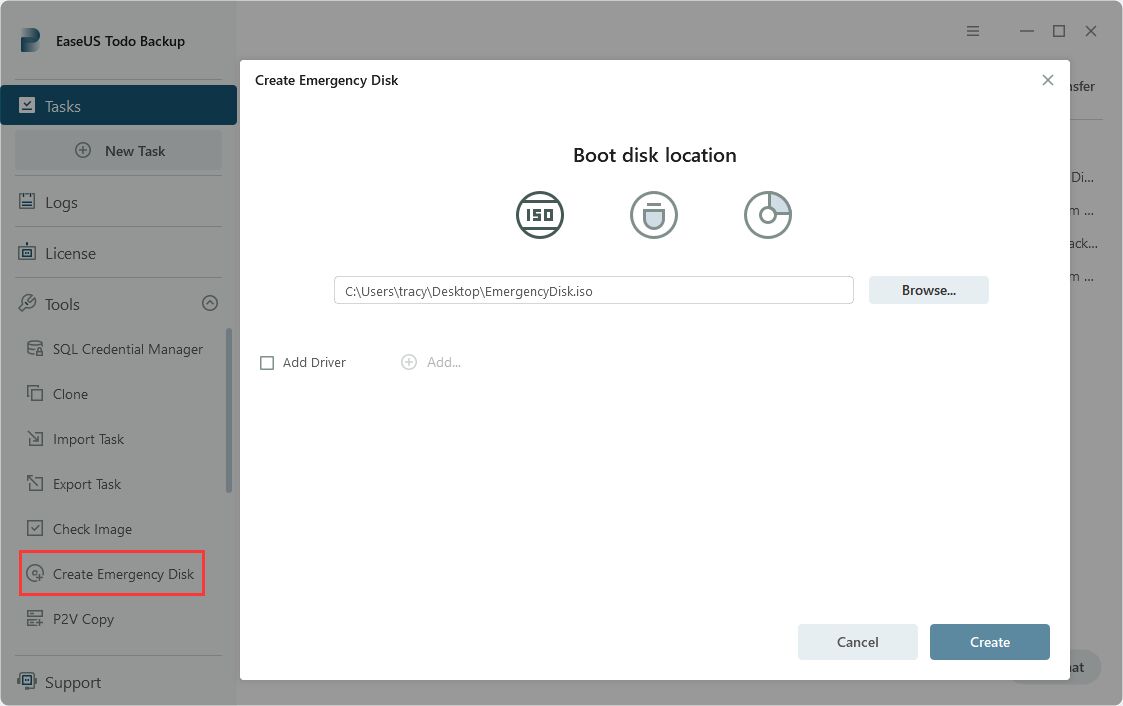Choose the CD/DVD boot disk option
This screenshot has width=1123, height=706.
pos(767,215)
